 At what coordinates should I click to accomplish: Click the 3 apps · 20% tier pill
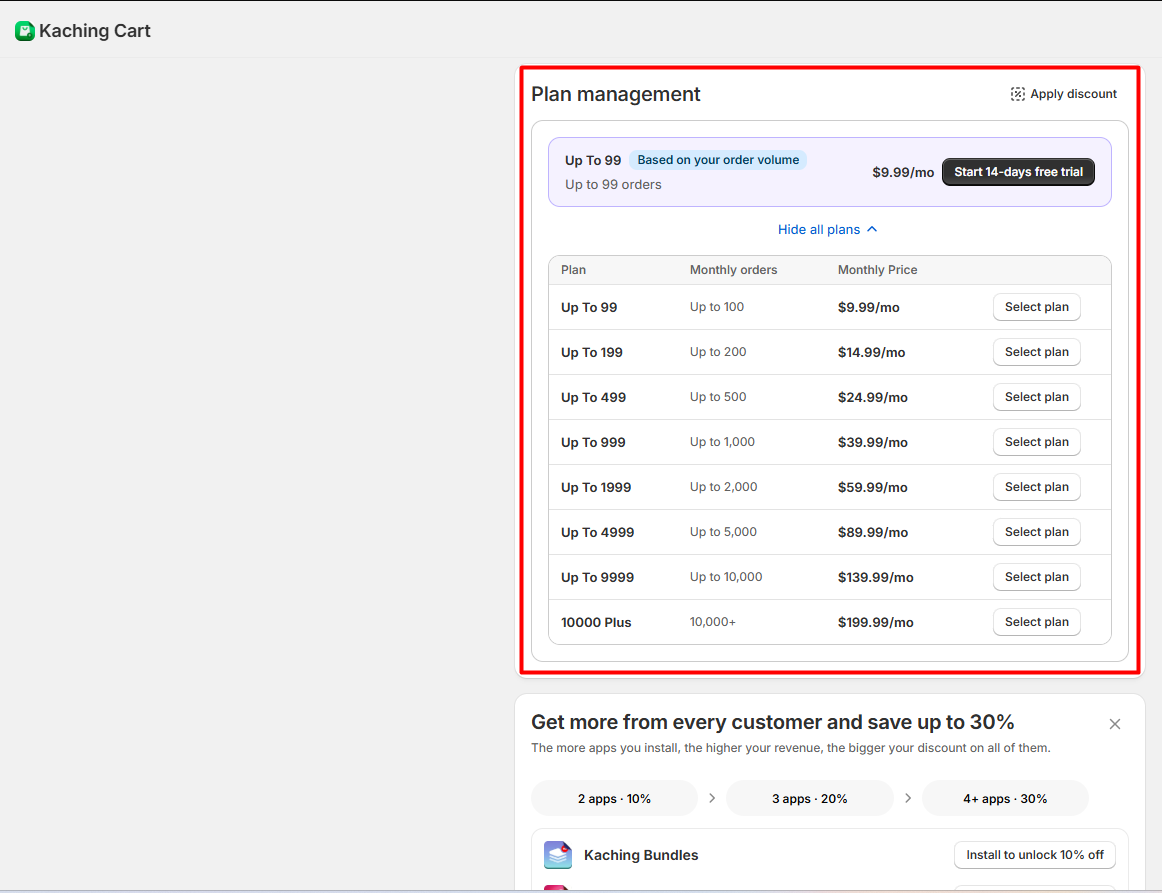pos(809,798)
